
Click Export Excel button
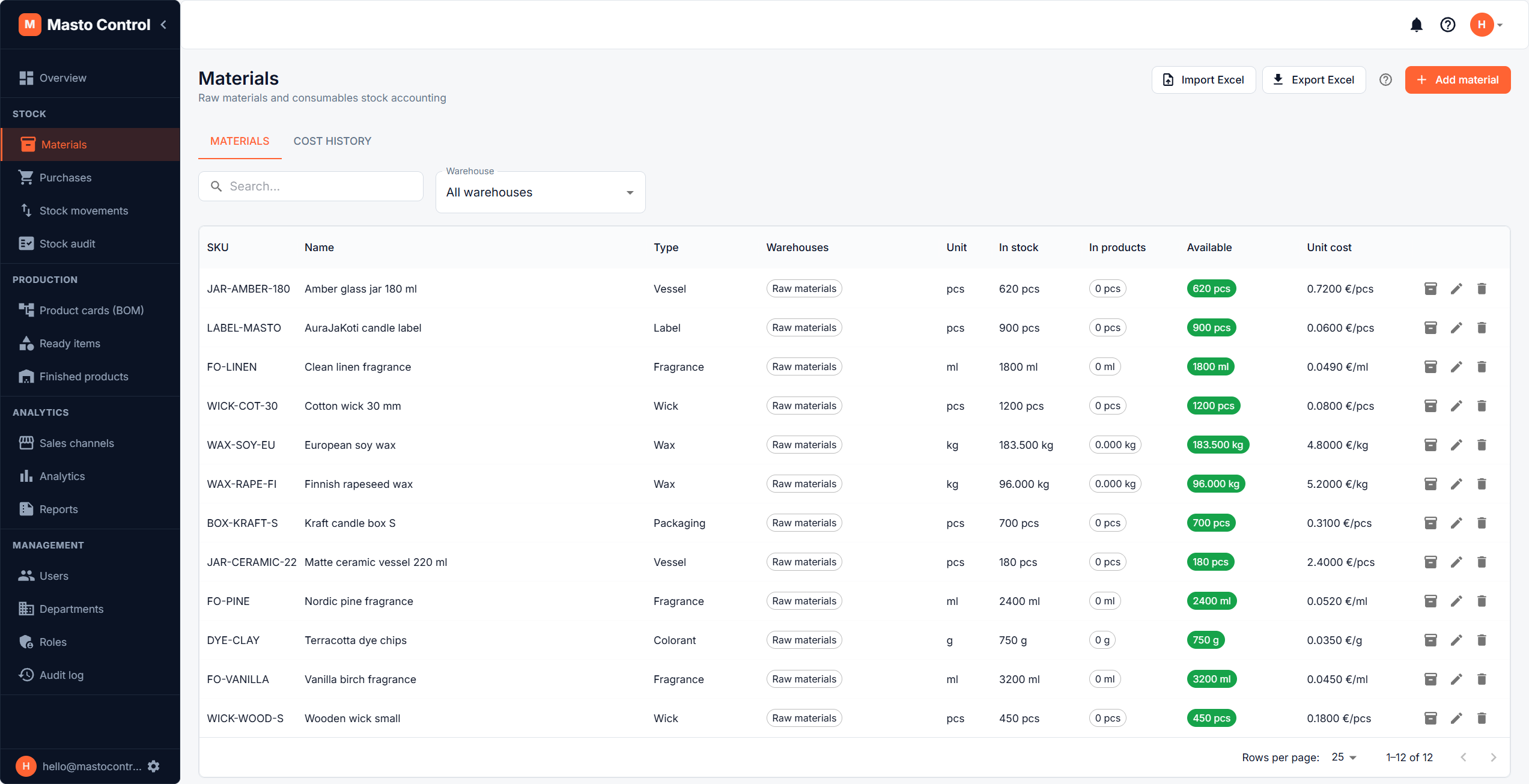(x=1314, y=80)
